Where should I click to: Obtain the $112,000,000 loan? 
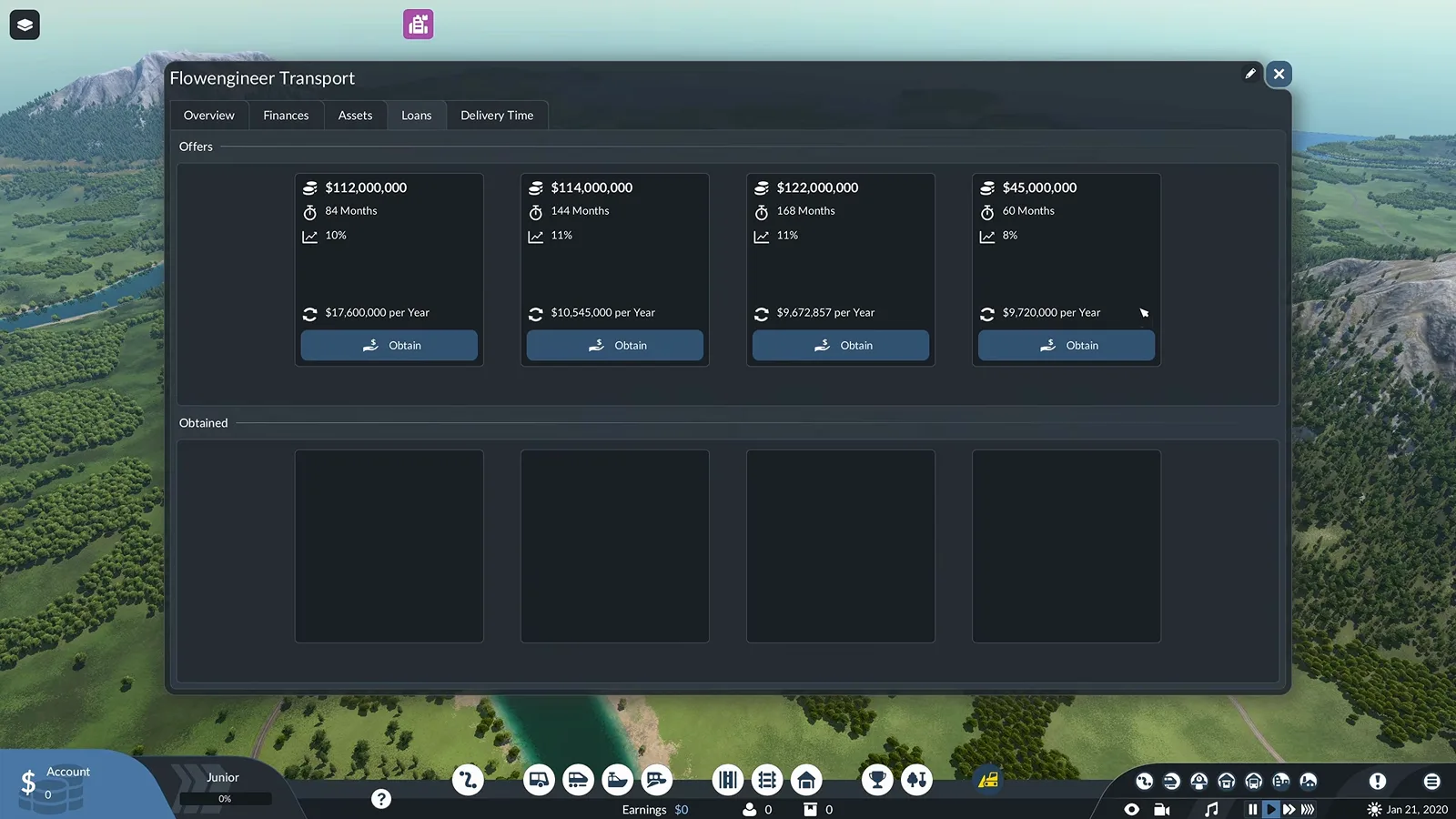(389, 345)
